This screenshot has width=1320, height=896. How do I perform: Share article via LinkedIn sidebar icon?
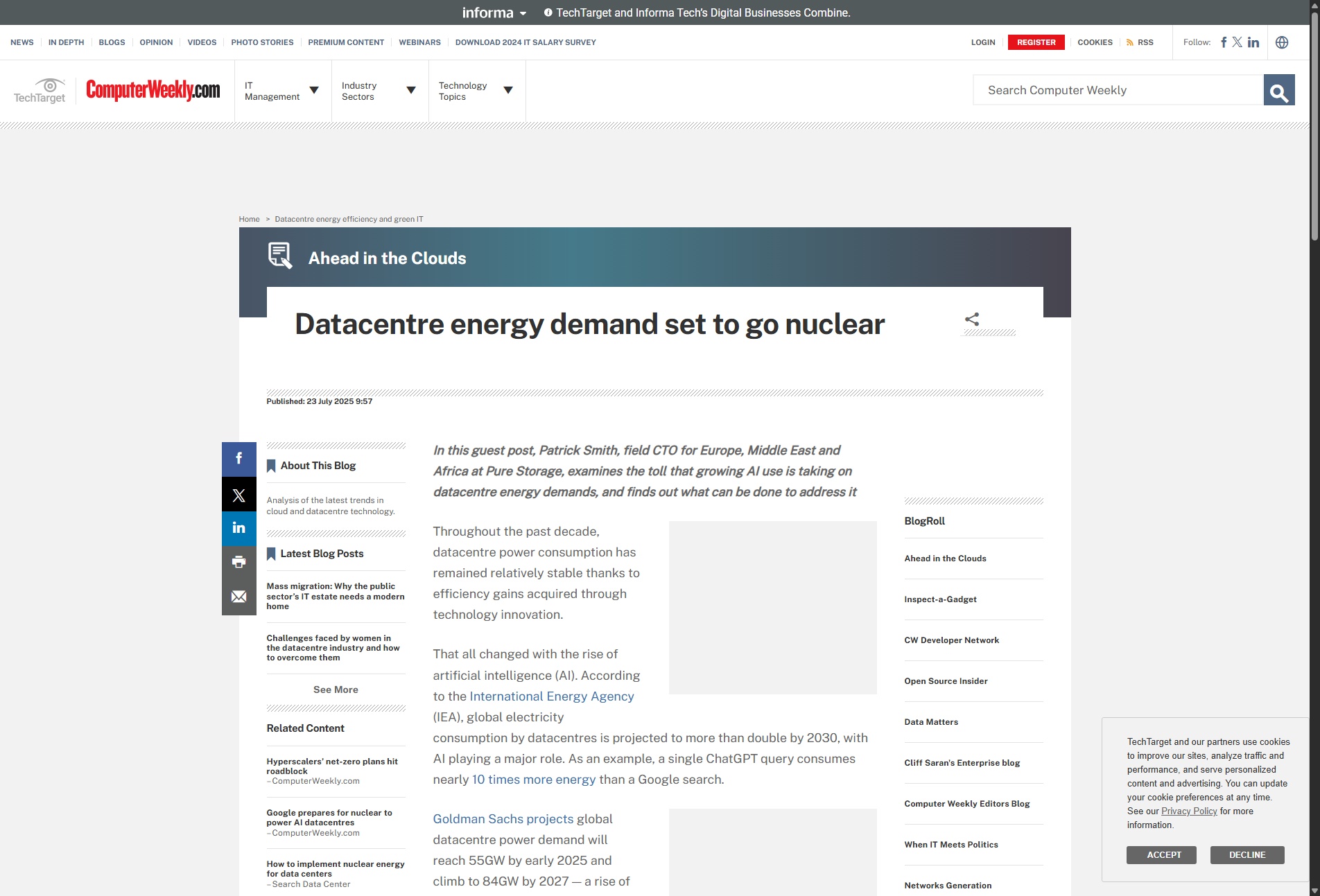point(238,529)
